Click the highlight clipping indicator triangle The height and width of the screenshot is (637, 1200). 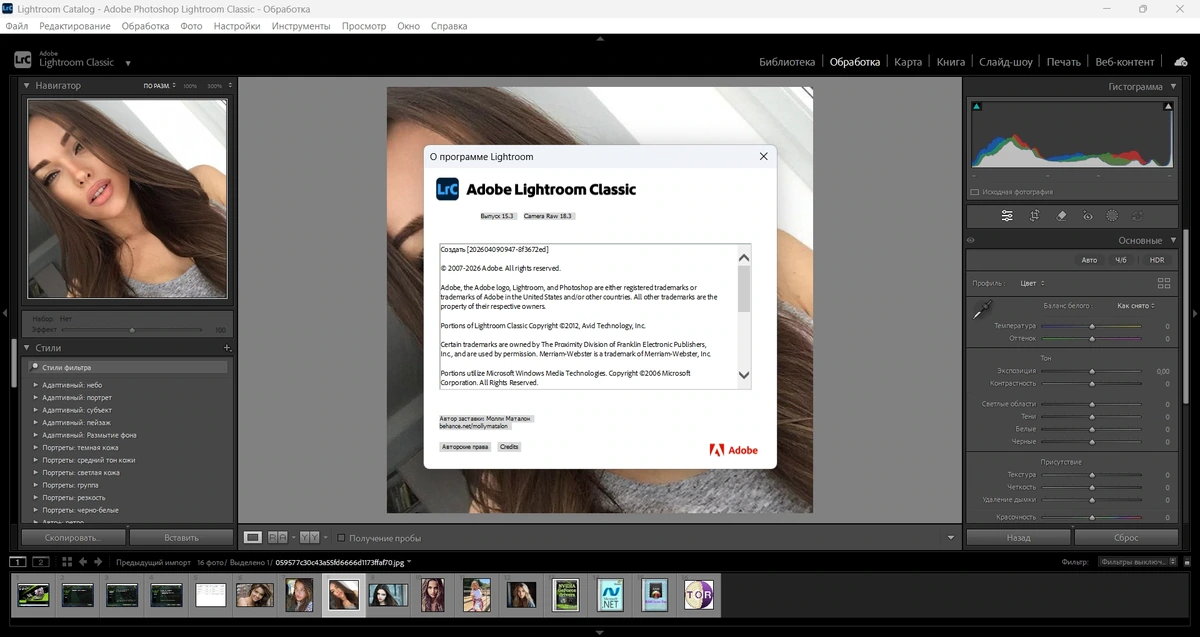pos(1166,106)
